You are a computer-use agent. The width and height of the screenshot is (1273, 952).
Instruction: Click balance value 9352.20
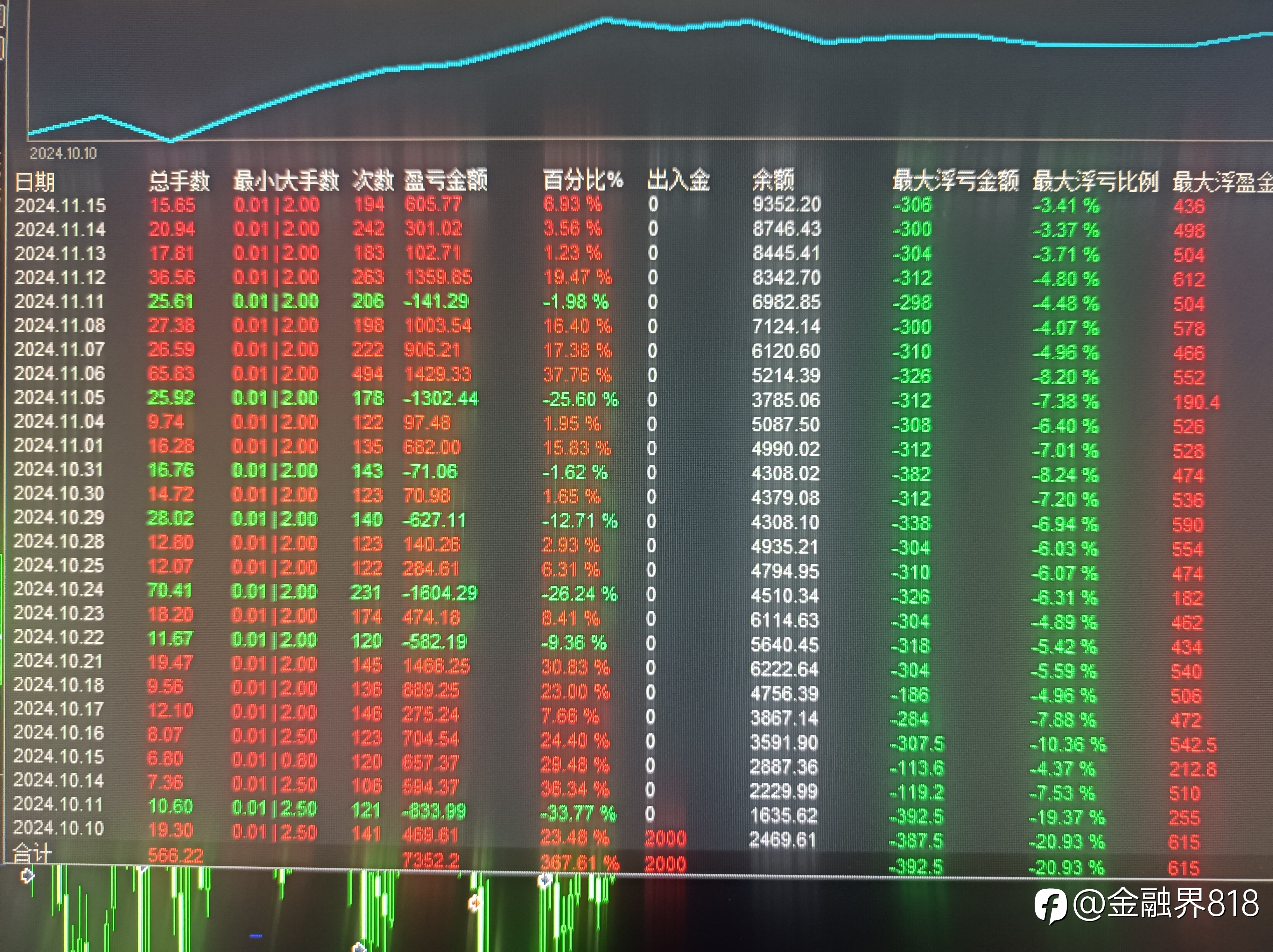(787, 204)
